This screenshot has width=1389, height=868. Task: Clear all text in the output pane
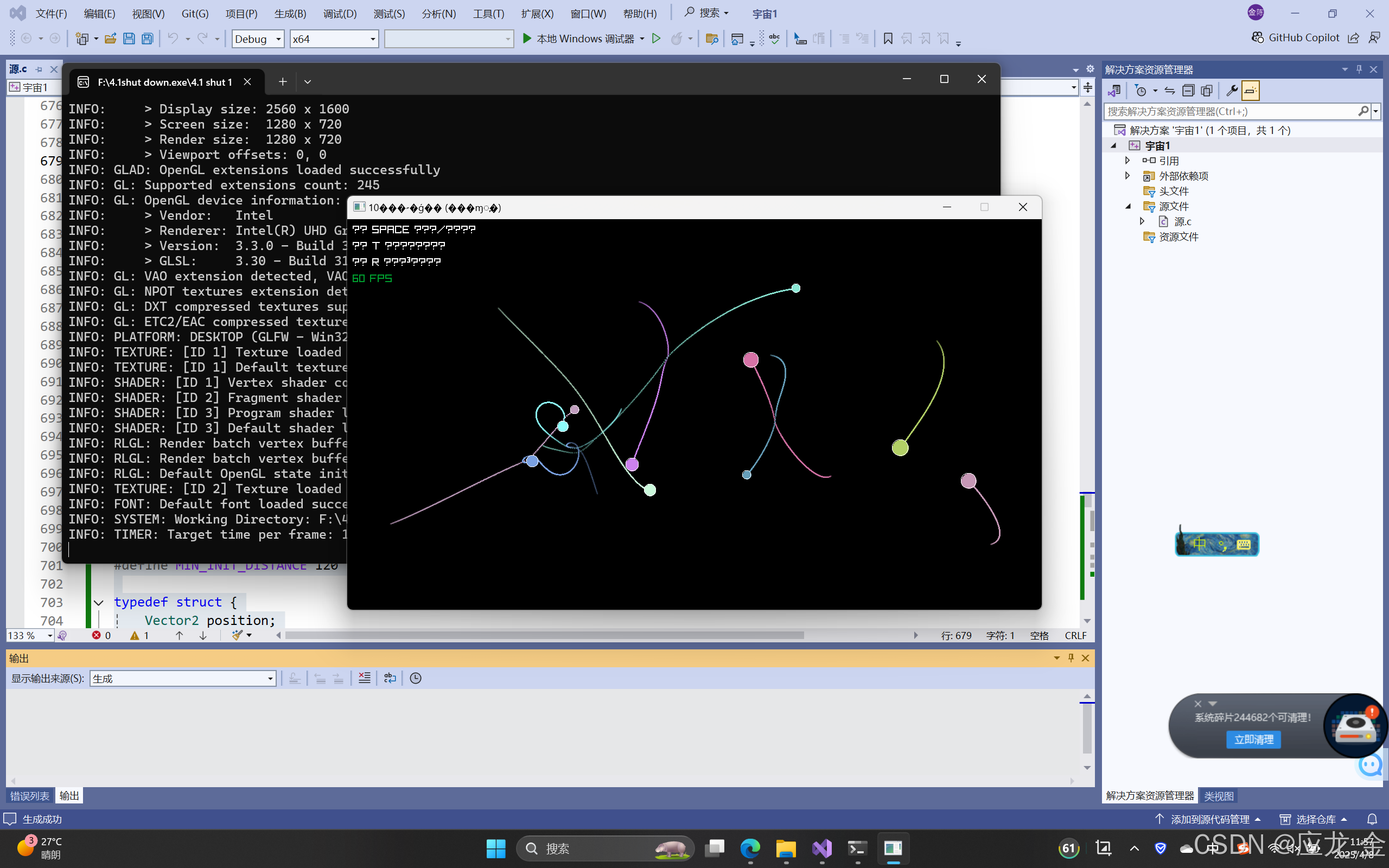click(364, 678)
